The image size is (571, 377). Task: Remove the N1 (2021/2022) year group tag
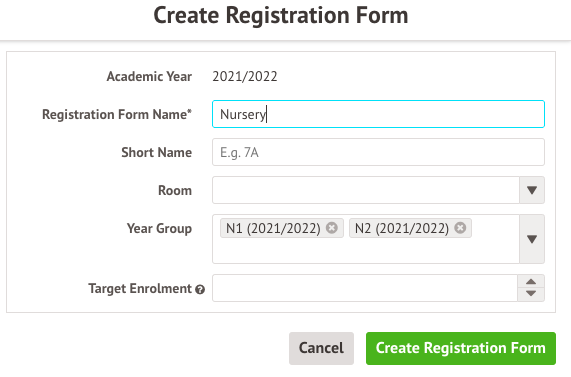331,228
